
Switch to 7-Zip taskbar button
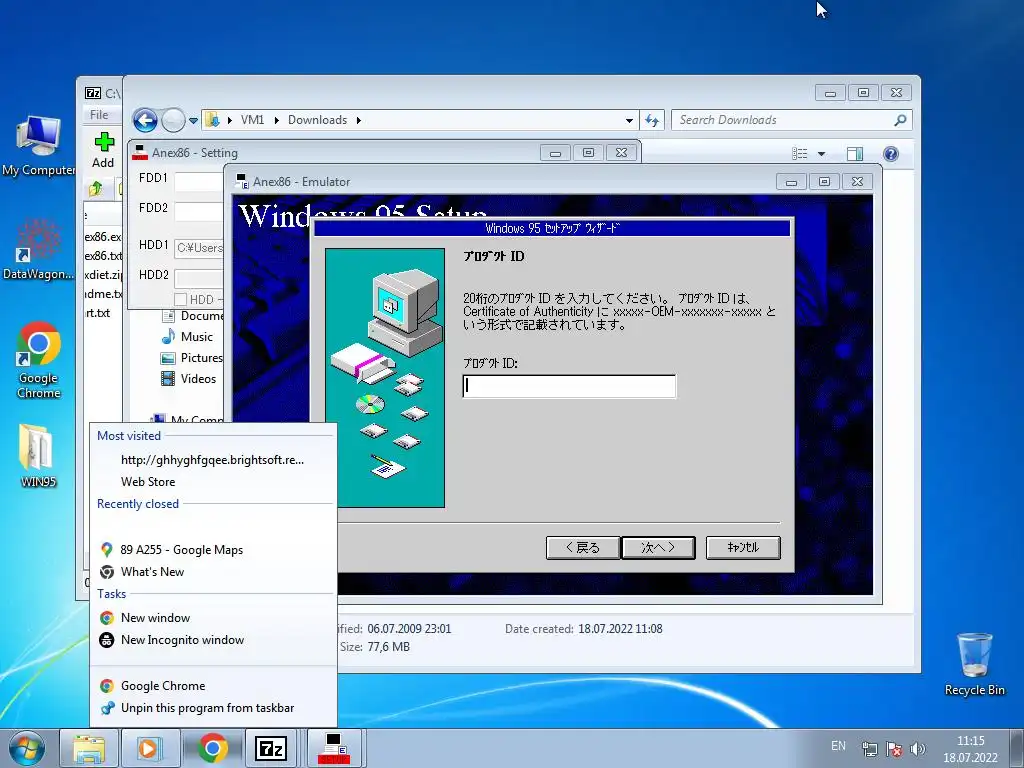point(271,748)
